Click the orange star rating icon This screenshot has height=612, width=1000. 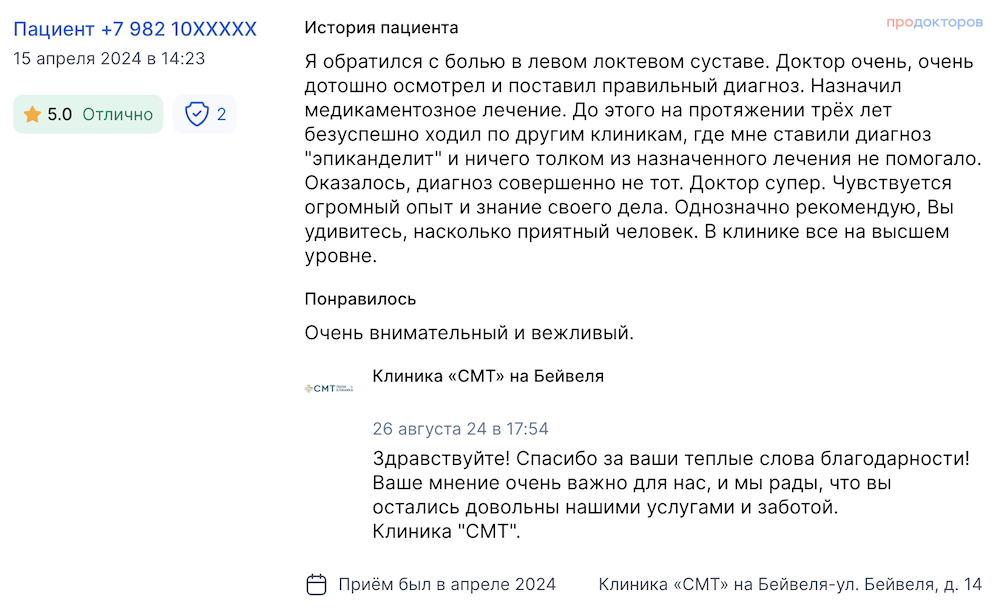[32, 114]
